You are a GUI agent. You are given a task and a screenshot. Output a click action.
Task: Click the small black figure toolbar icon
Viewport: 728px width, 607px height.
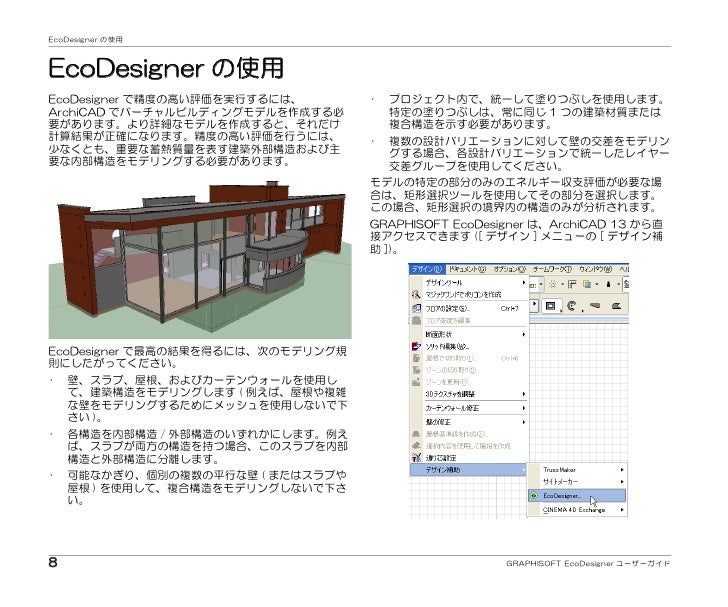609,284
